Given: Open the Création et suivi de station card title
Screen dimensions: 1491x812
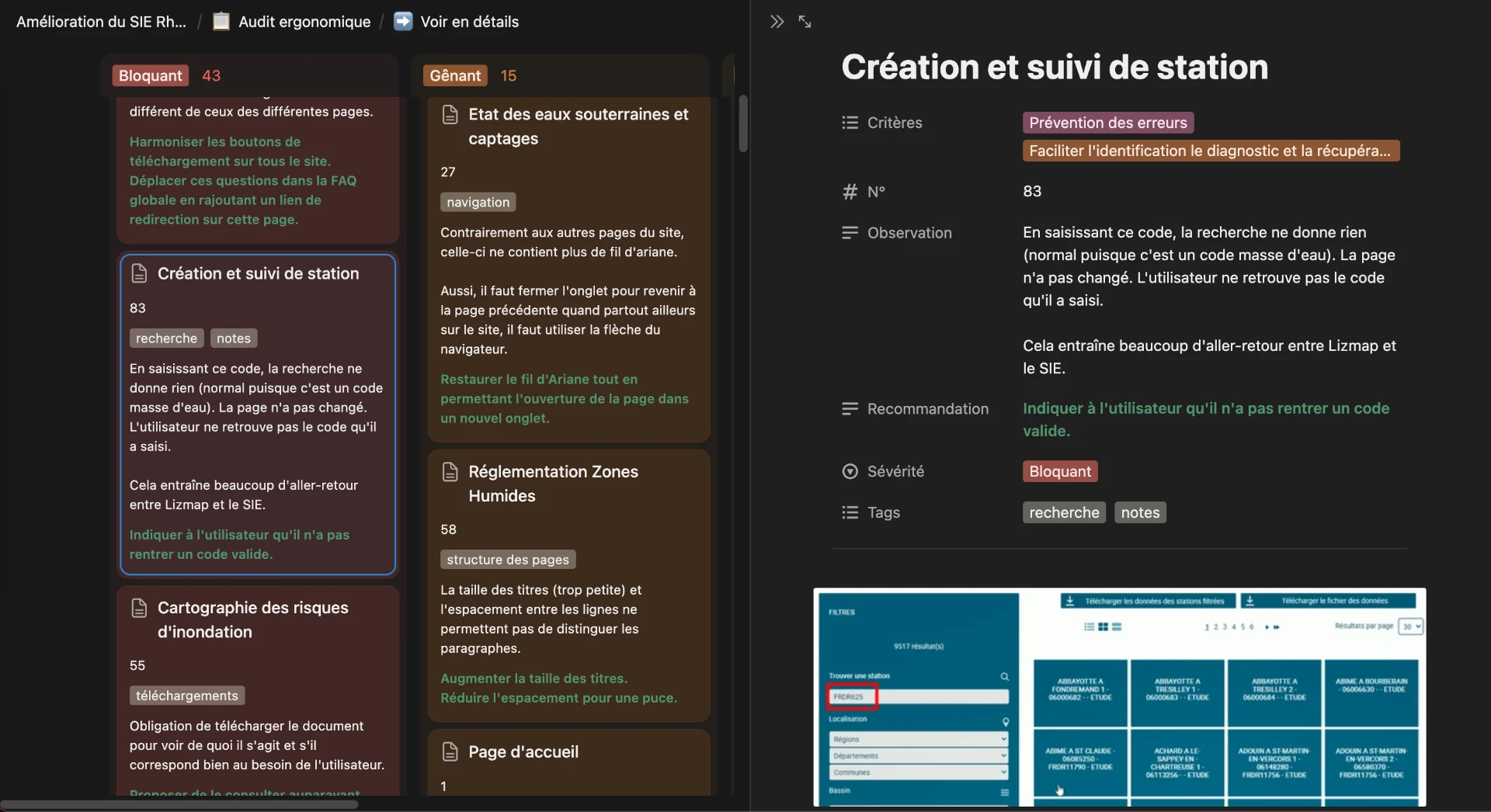Looking at the screenshot, I should coord(258,273).
